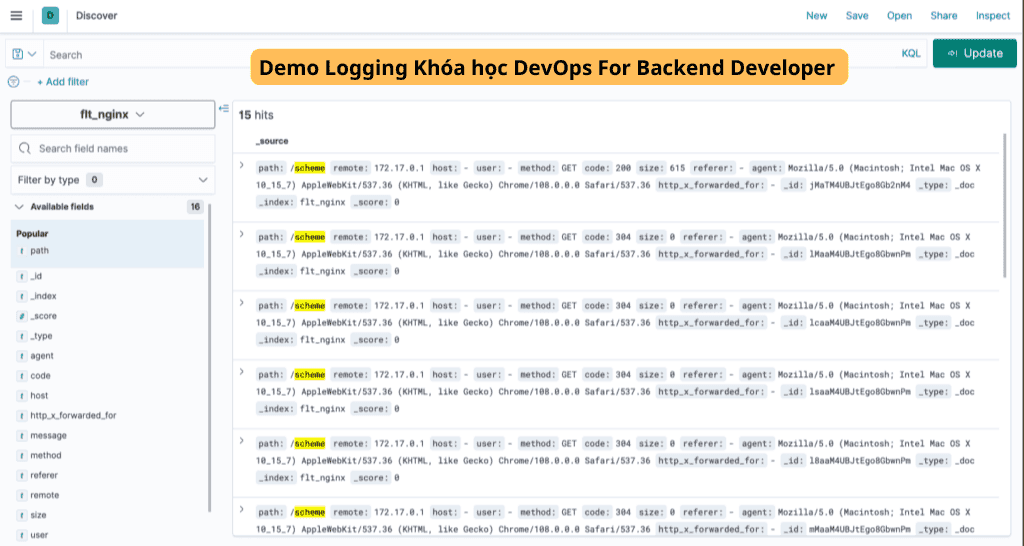Select the _id field name
This screenshot has height=546, width=1024.
(36, 276)
